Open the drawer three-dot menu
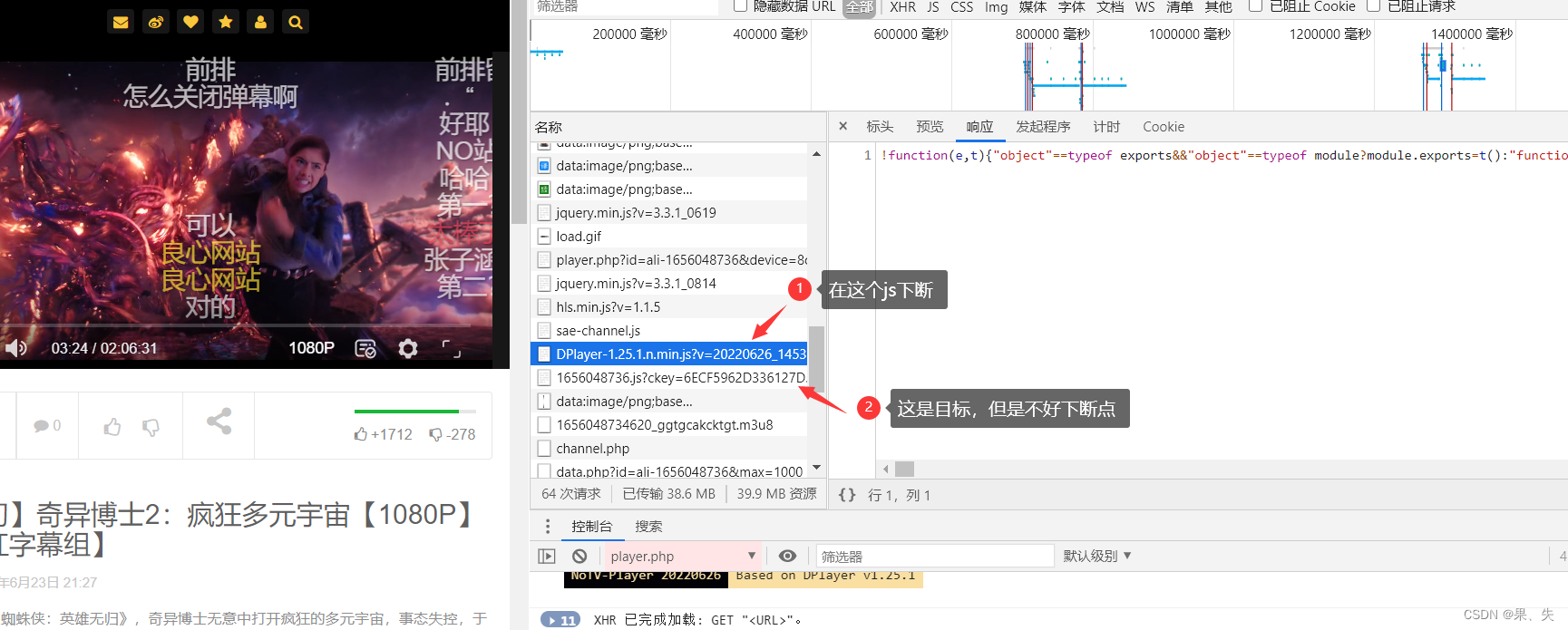This screenshot has height=630, width=1568. (x=547, y=527)
